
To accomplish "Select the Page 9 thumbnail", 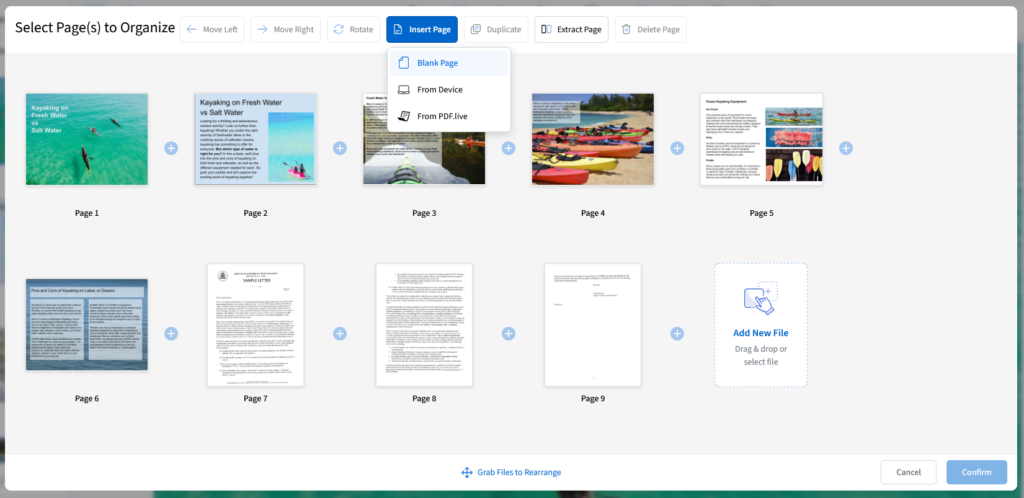I will point(593,325).
